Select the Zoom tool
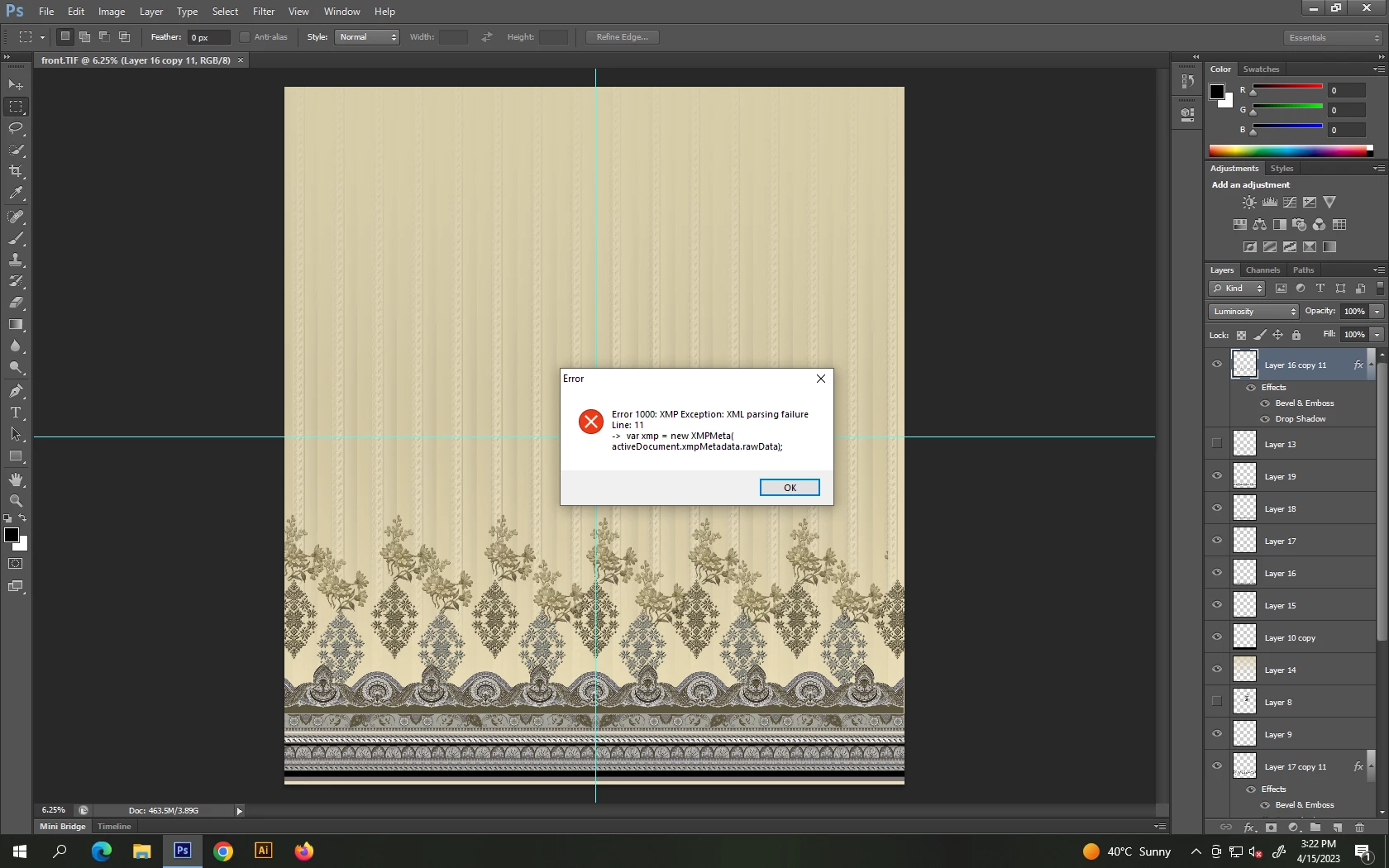 coord(16,501)
